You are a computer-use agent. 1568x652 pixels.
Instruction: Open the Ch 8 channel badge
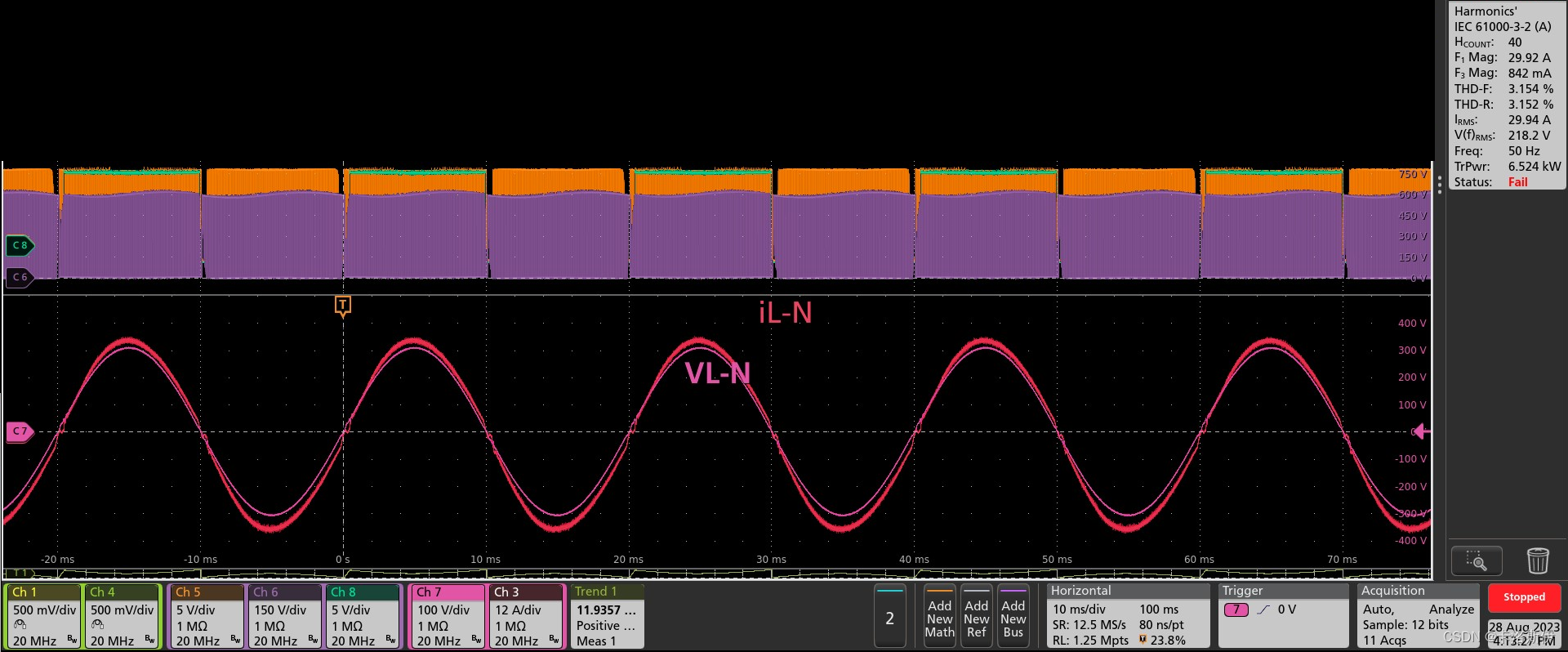363,616
